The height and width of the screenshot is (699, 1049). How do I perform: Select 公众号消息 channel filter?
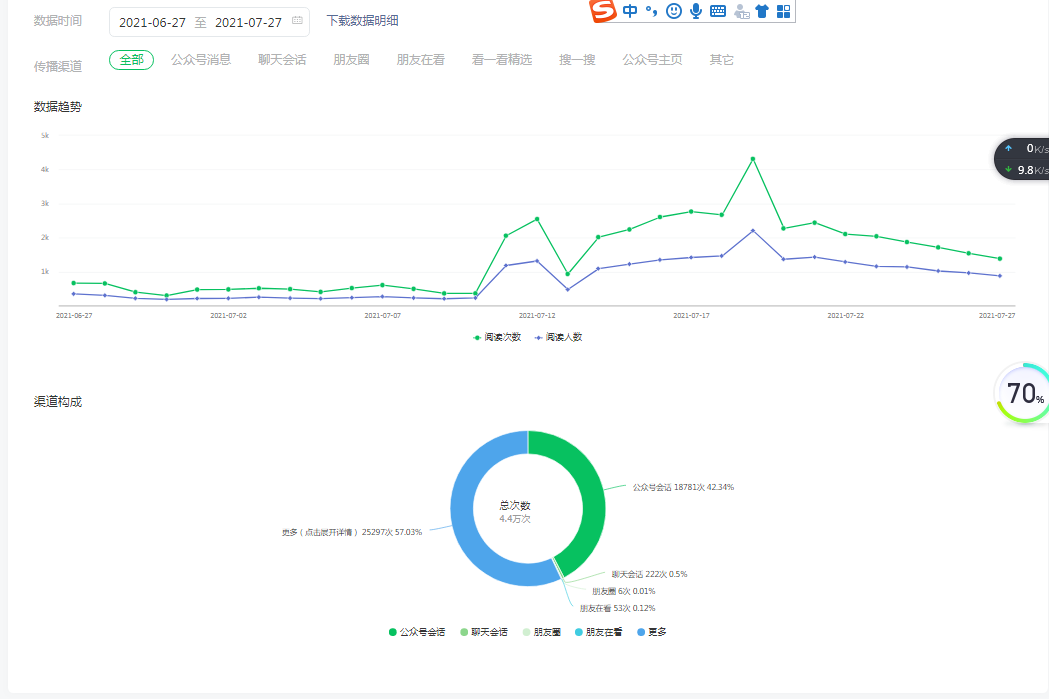tap(201, 60)
